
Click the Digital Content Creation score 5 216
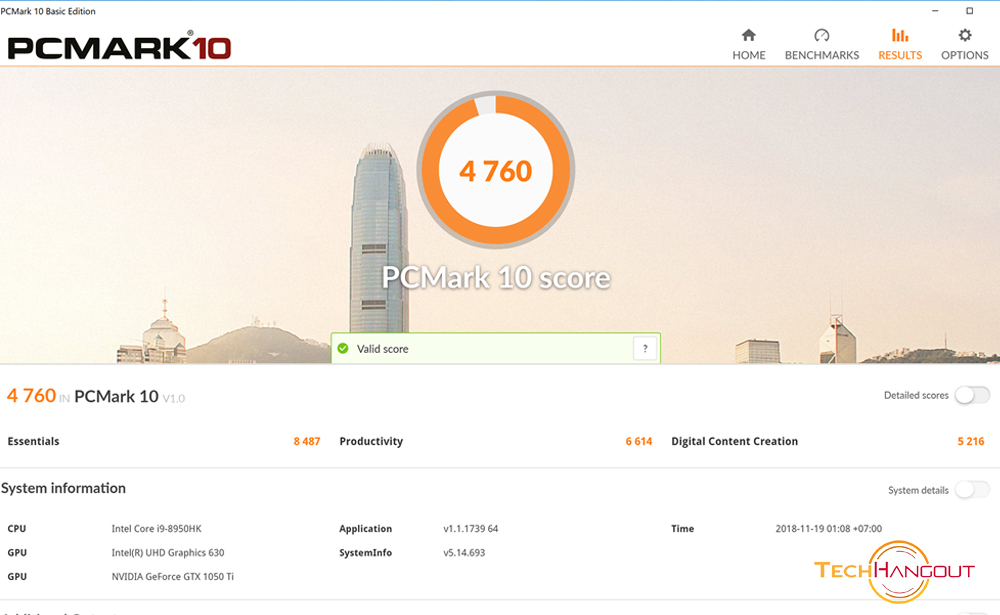pyautogui.click(x=971, y=441)
